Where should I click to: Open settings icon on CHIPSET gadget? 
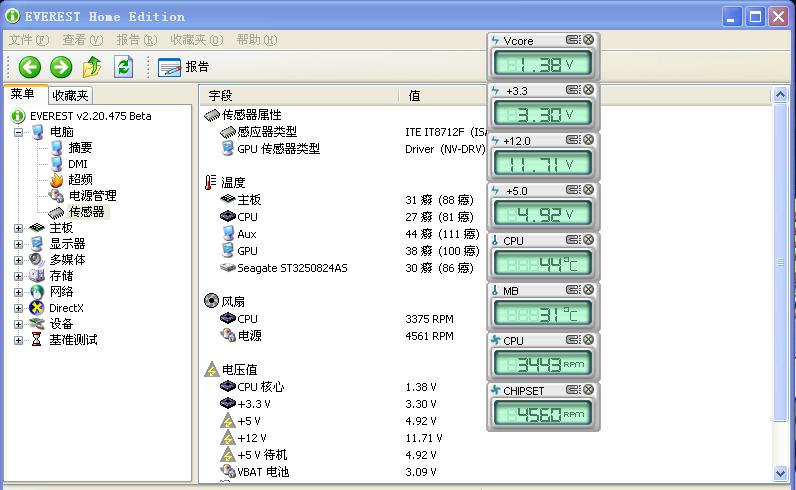click(573, 390)
